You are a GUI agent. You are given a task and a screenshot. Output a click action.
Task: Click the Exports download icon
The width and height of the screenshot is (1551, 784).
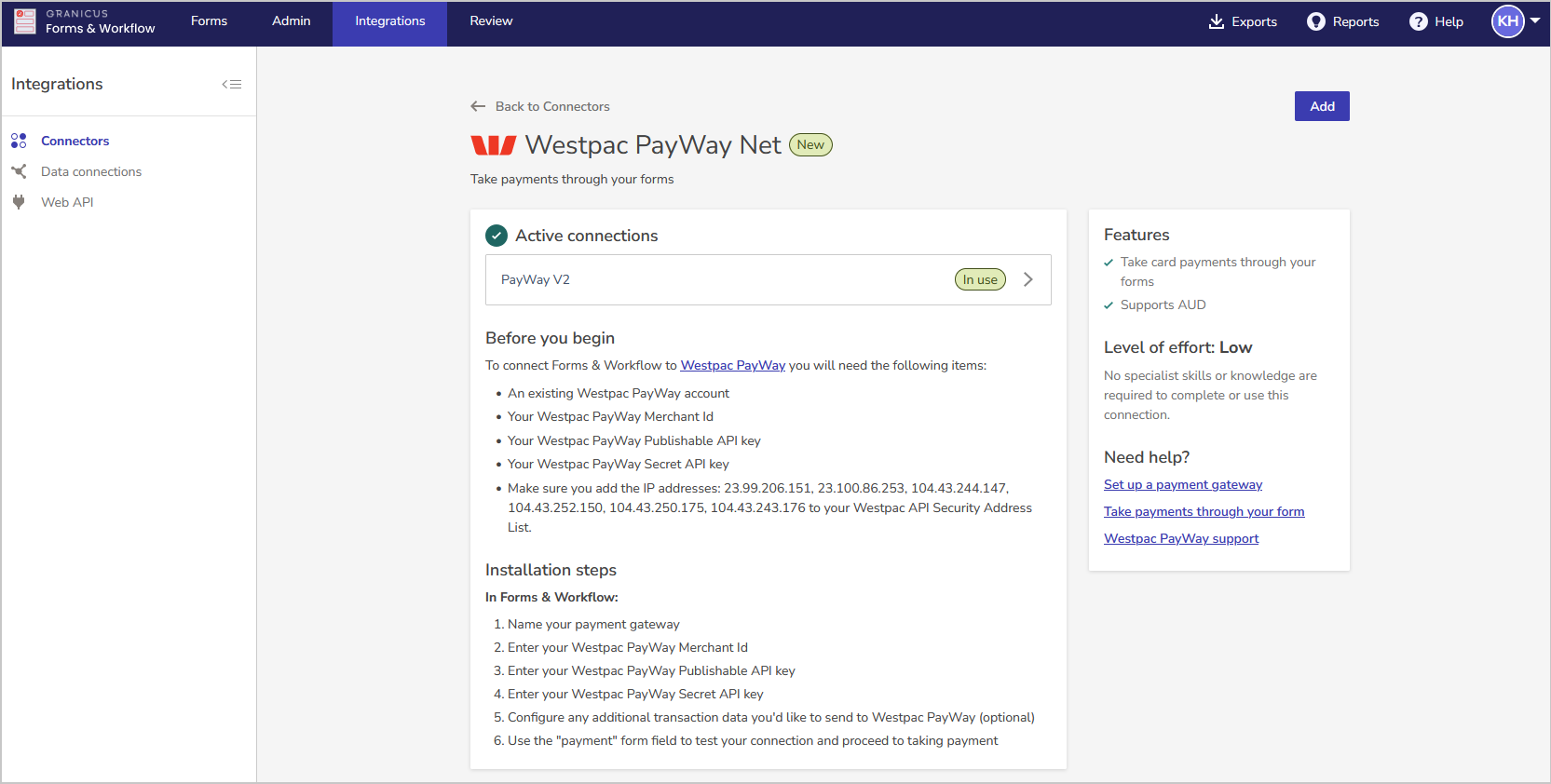[x=1217, y=21]
